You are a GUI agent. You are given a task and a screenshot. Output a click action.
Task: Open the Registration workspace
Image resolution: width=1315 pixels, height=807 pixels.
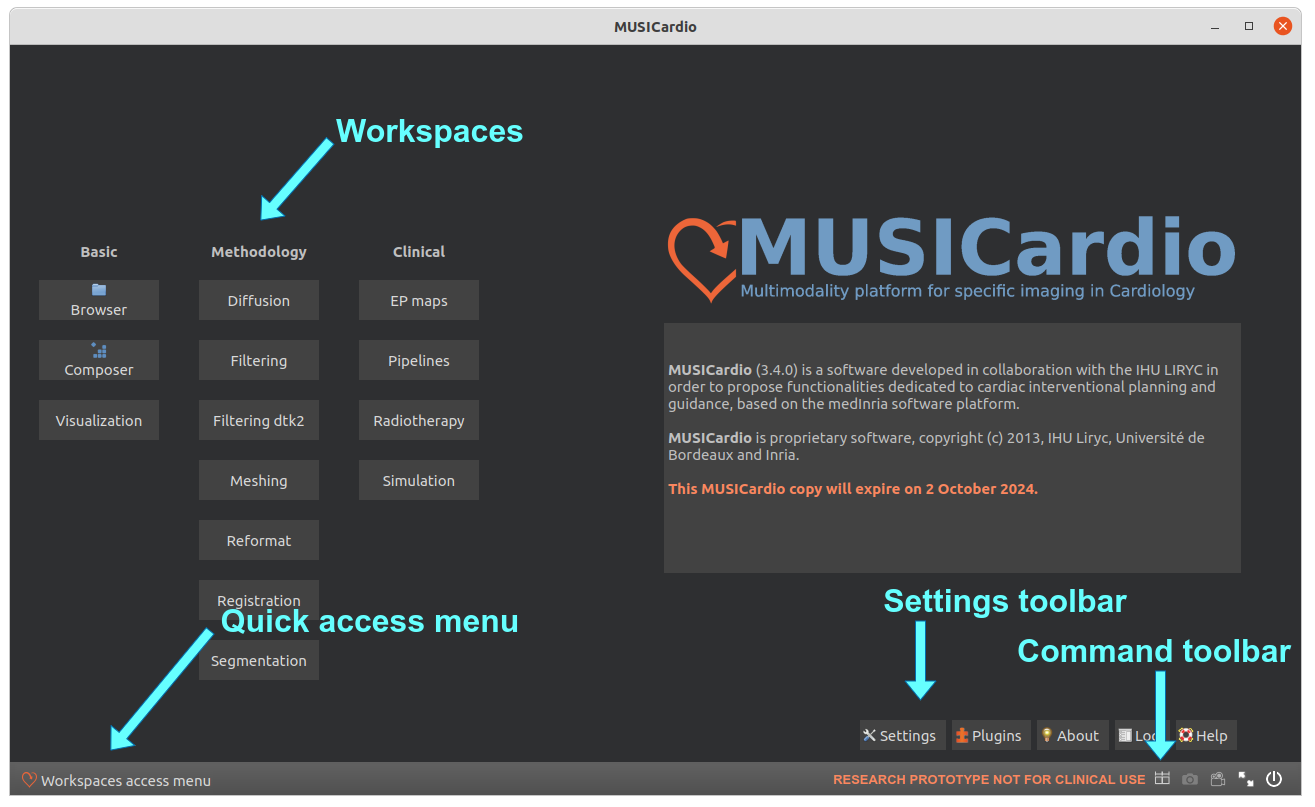pos(259,600)
